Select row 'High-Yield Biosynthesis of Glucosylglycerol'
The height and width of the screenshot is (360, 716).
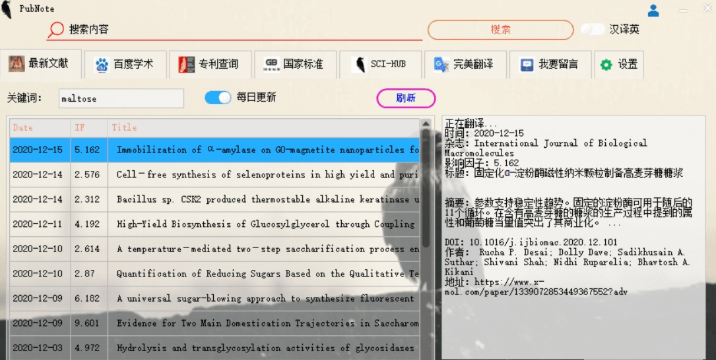pos(215,224)
